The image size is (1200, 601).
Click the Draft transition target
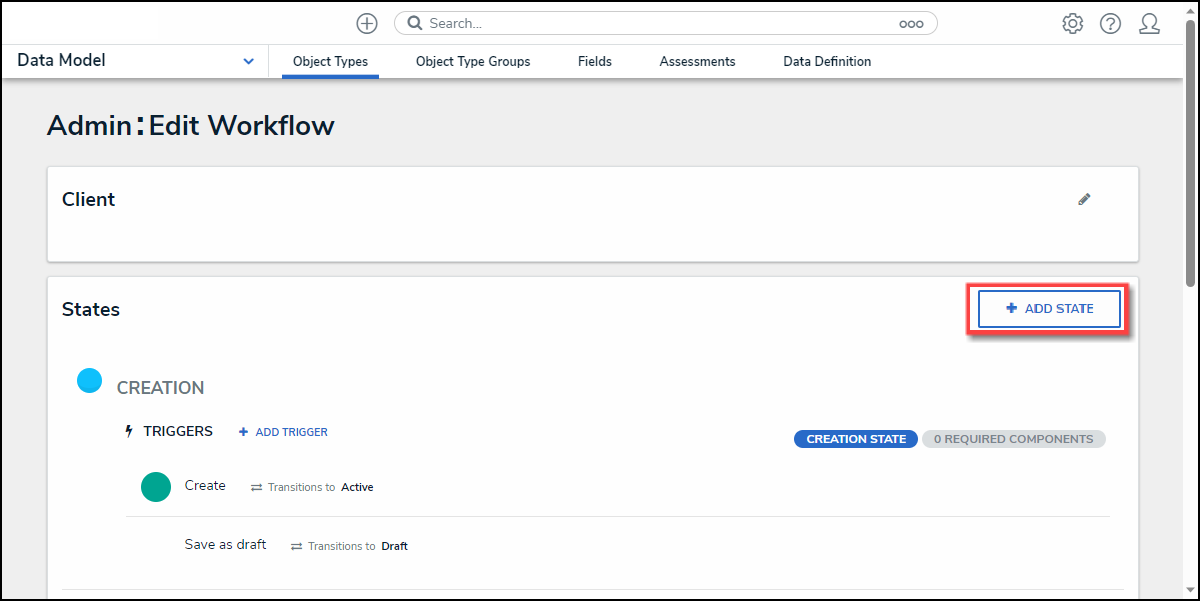click(394, 547)
